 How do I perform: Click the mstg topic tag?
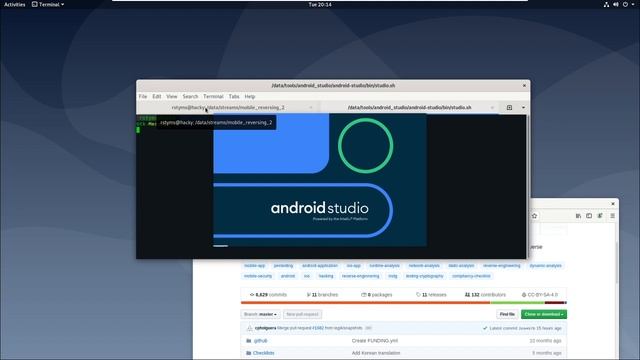point(393,276)
